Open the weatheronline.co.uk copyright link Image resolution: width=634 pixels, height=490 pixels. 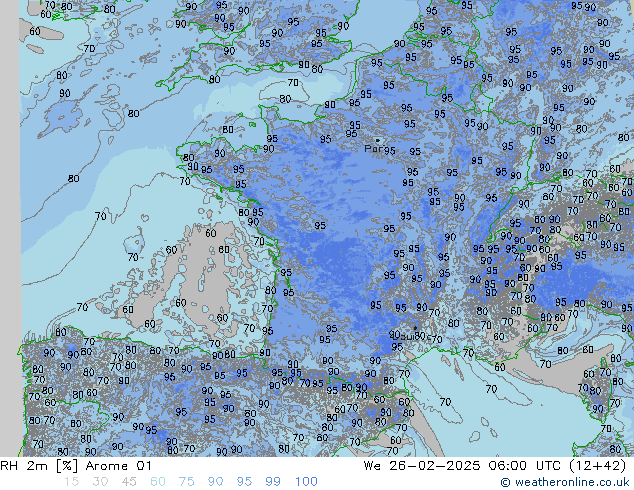[x=565, y=482]
